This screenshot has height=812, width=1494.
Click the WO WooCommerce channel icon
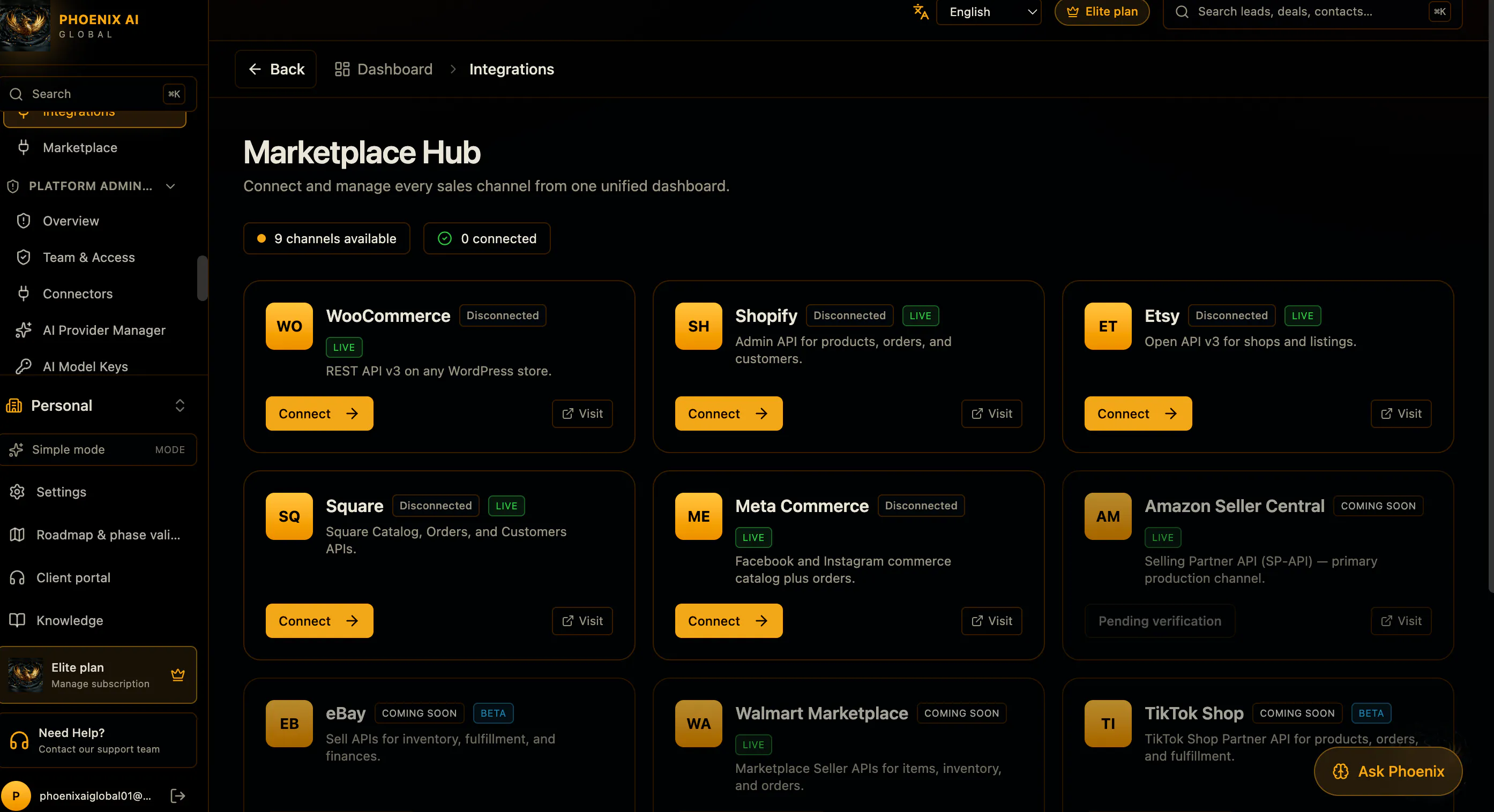[289, 326]
